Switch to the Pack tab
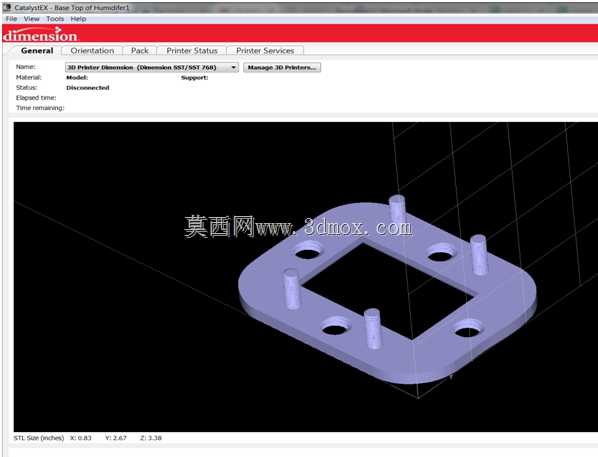Viewport: 598px width, 457px height. [x=140, y=51]
